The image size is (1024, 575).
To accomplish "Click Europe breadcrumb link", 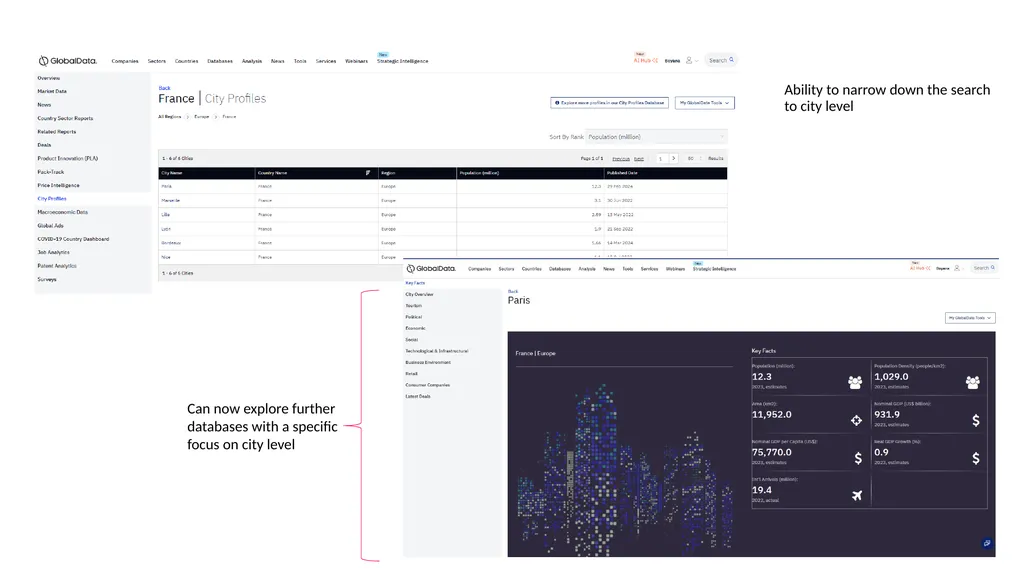I will click(x=202, y=116).
